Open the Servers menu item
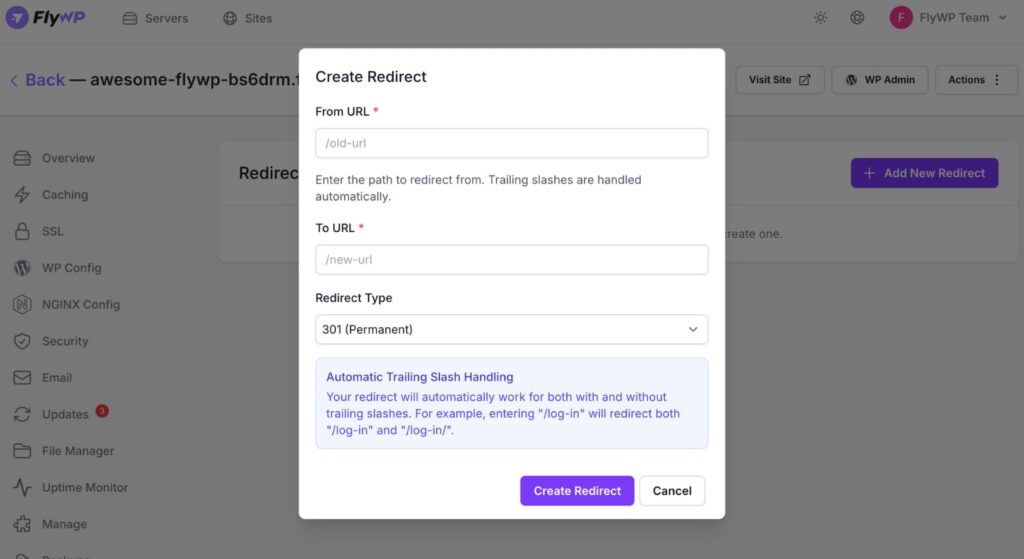1024x559 pixels. click(155, 18)
